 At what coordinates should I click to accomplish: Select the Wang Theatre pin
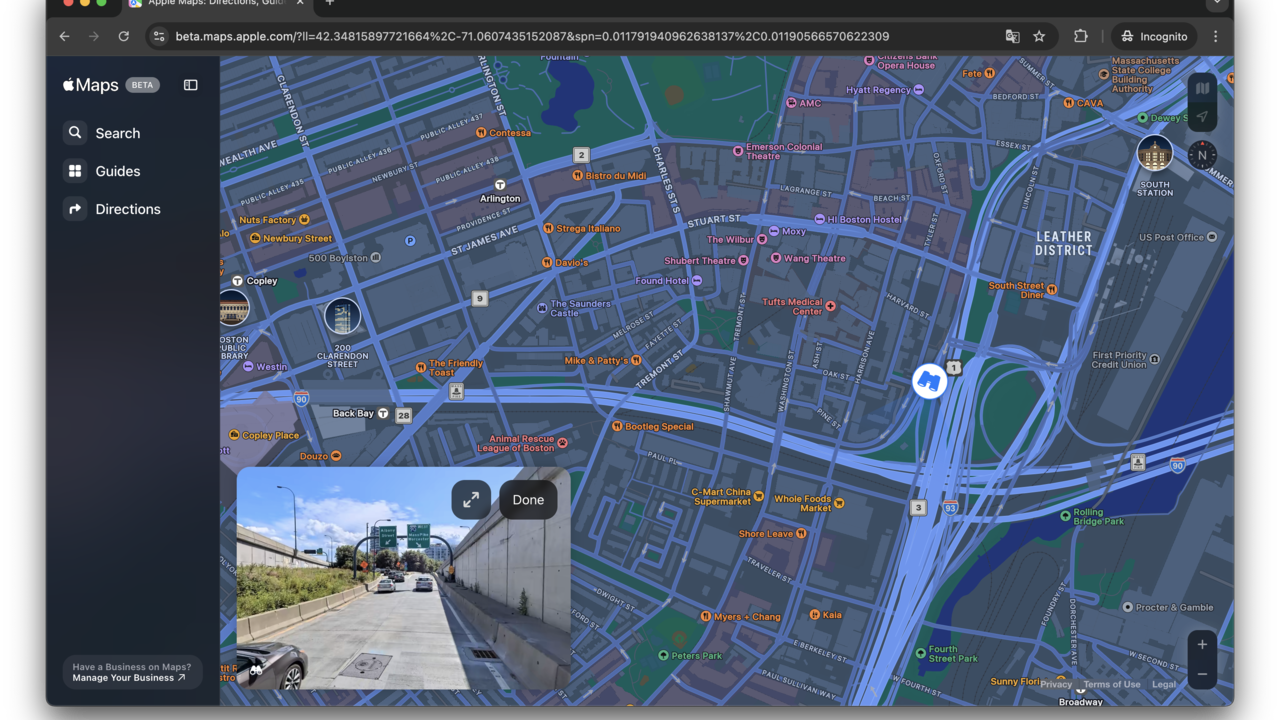click(776, 258)
